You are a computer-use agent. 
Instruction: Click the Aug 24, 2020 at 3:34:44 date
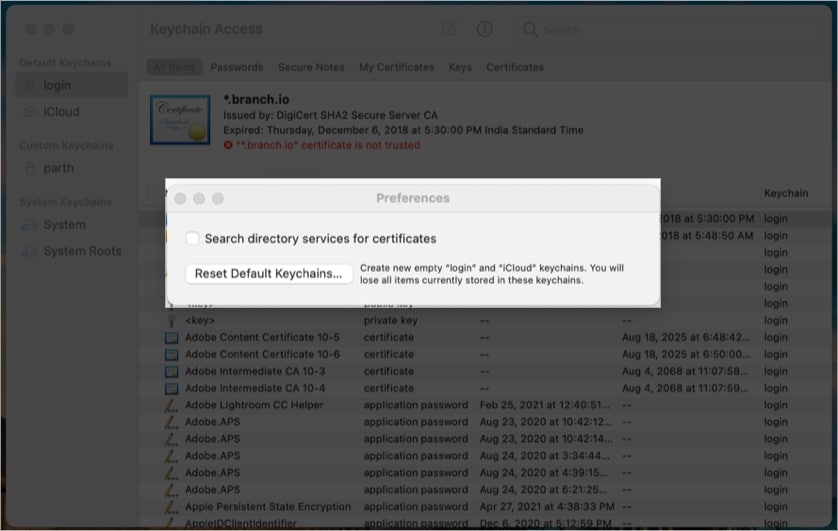(x=544, y=456)
